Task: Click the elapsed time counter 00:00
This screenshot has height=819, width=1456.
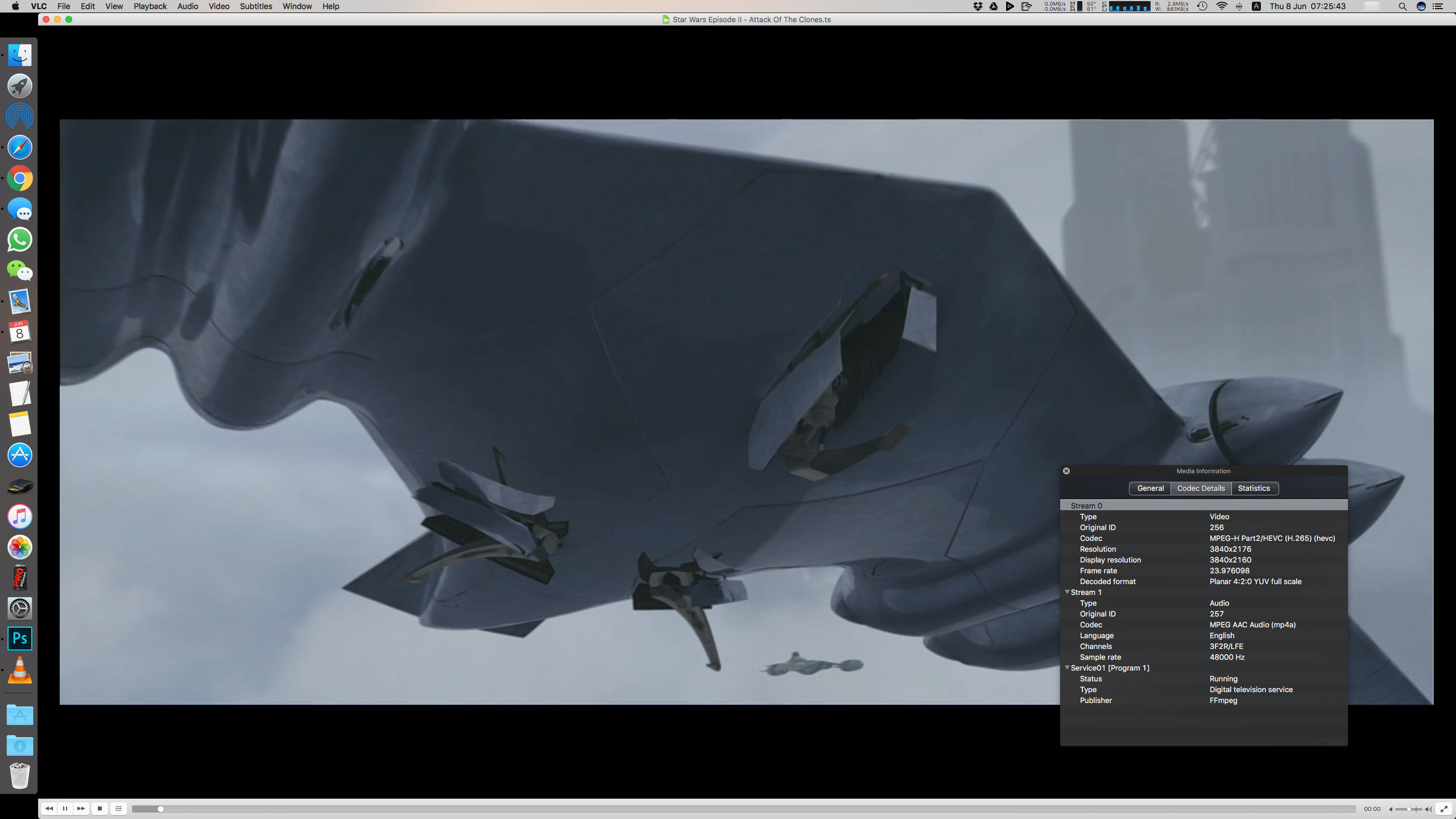Action: 1372,809
